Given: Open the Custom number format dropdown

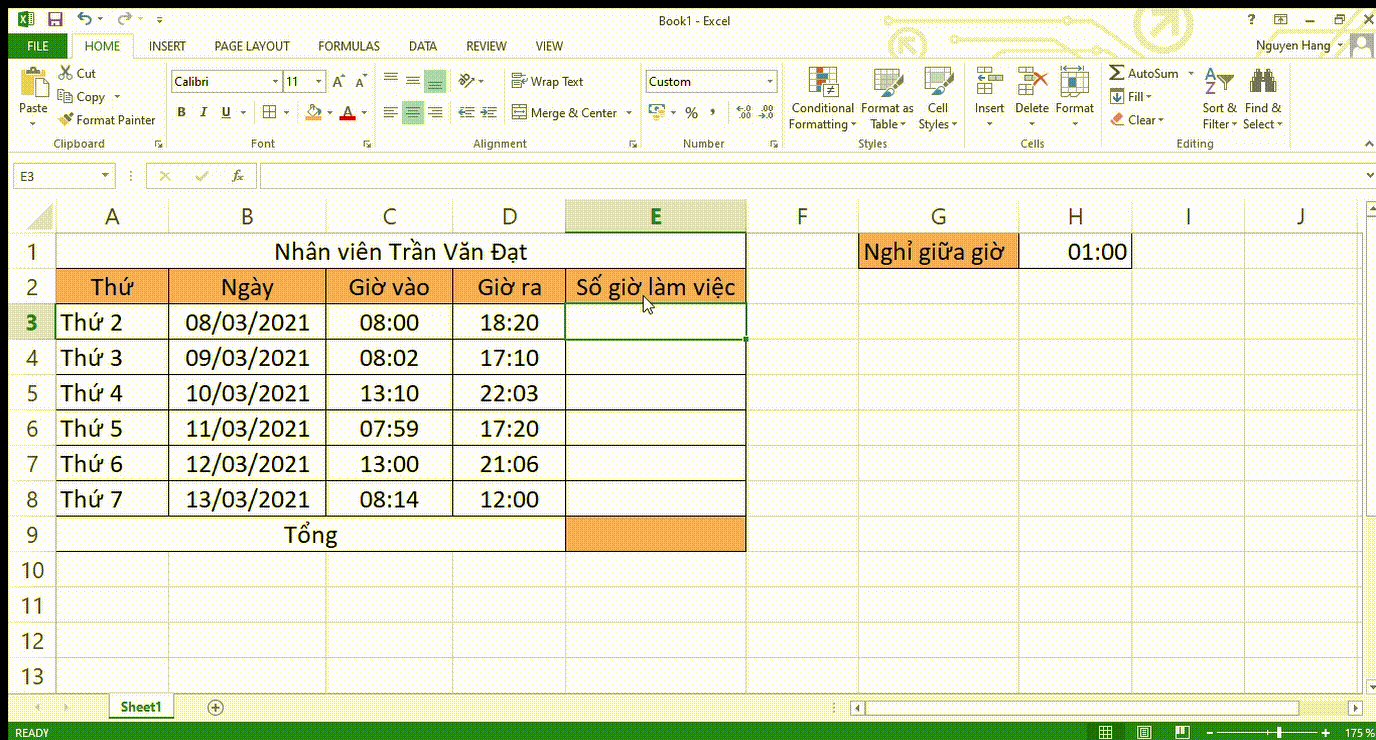Looking at the screenshot, I should click(770, 82).
